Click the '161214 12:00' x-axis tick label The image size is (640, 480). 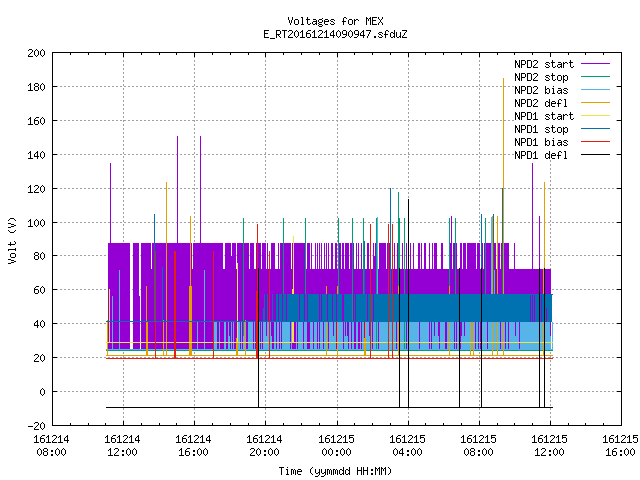pos(122,446)
